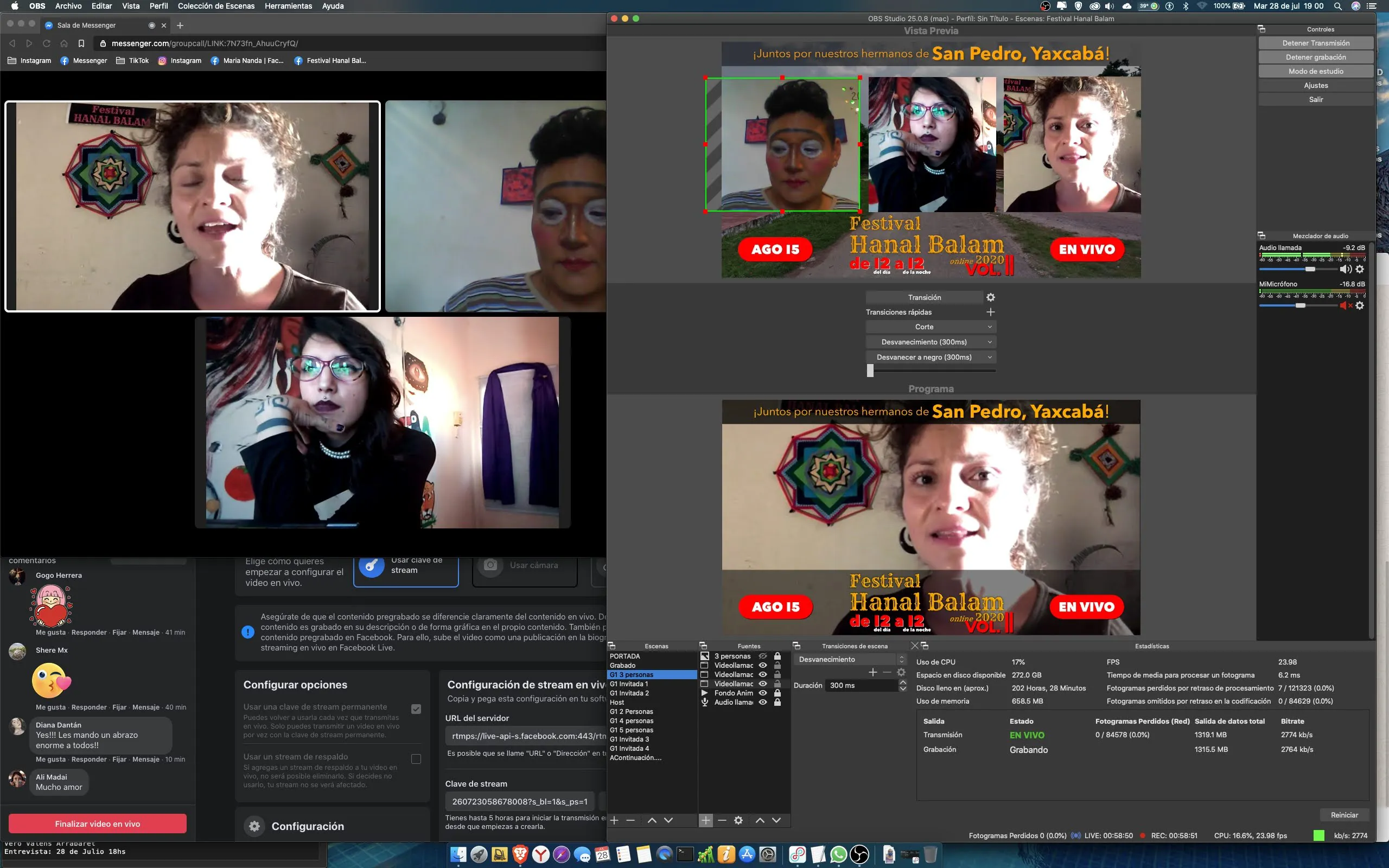
Task: Remove selected scene with Escenas minus icon
Action: [x=630, y=820]
